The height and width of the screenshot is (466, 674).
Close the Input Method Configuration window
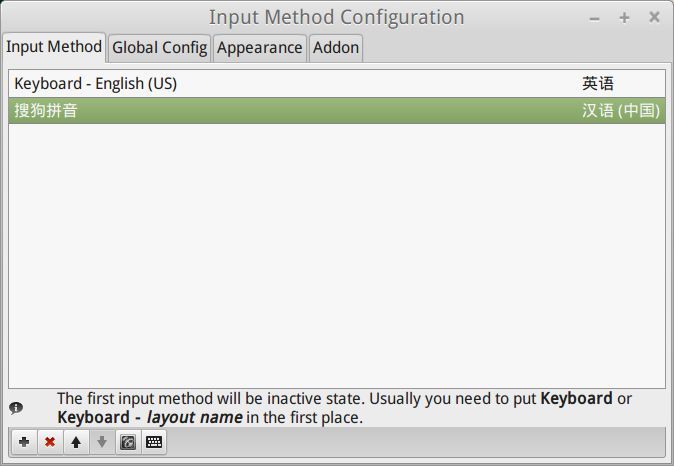point(654,17)
